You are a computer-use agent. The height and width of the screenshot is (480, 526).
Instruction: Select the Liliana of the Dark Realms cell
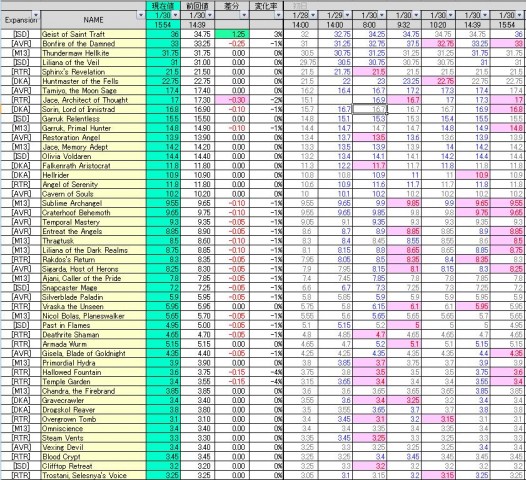(x=93, y=250)
